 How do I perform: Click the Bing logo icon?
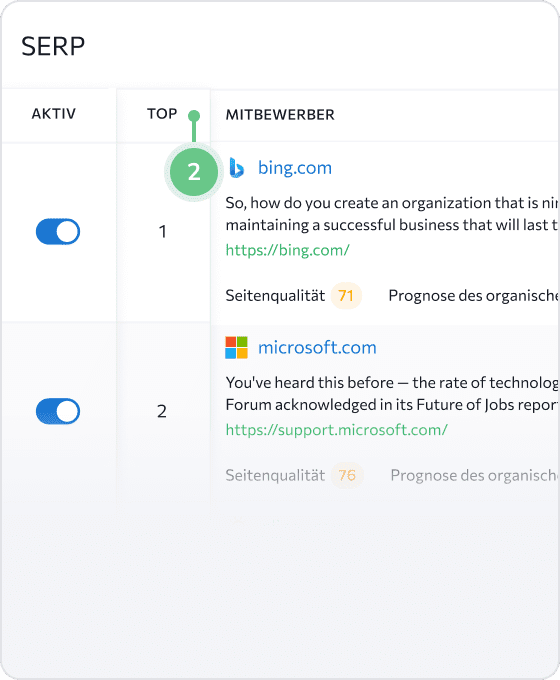click(x=236, y=168)
